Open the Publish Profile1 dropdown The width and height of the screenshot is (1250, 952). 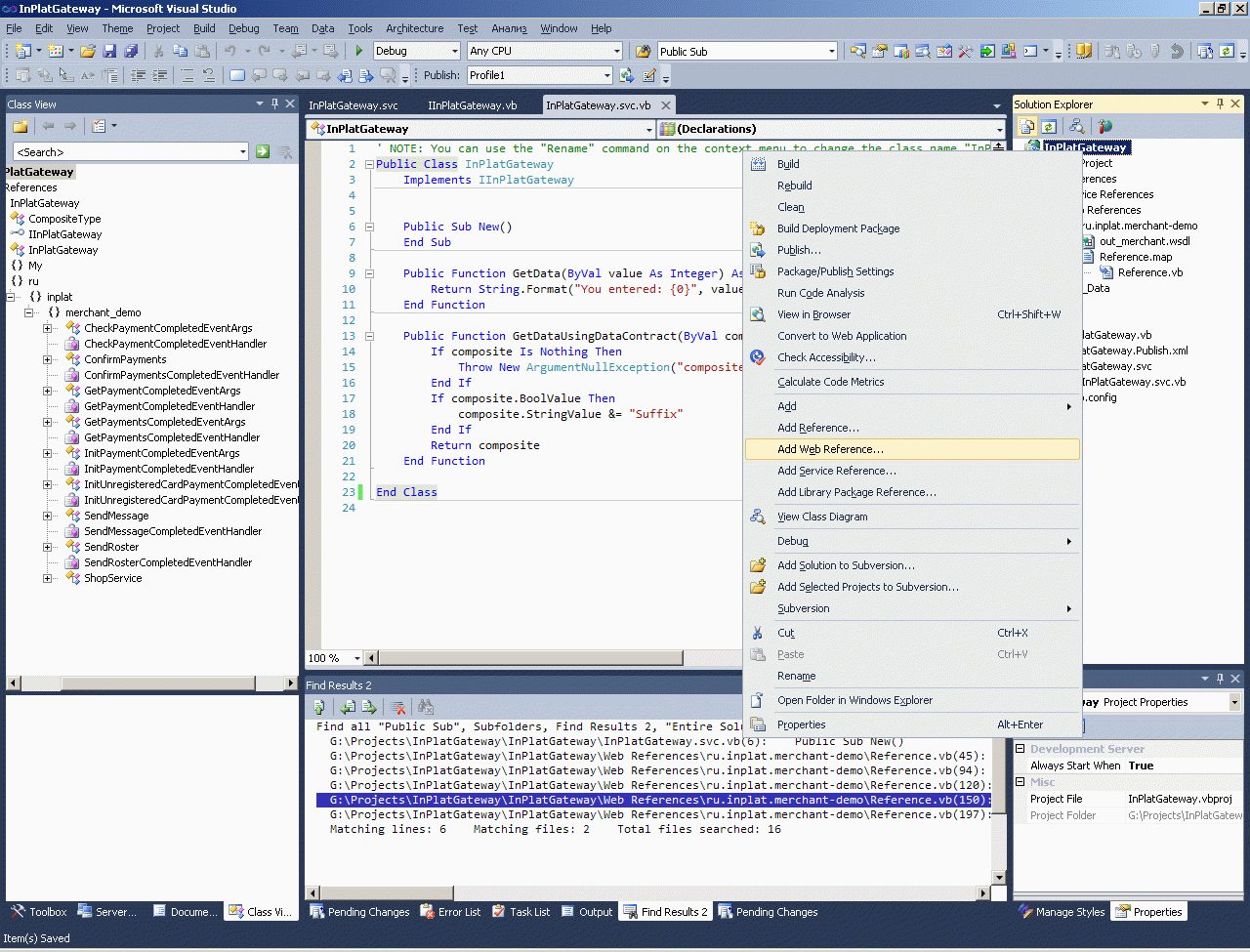[606, 75]
